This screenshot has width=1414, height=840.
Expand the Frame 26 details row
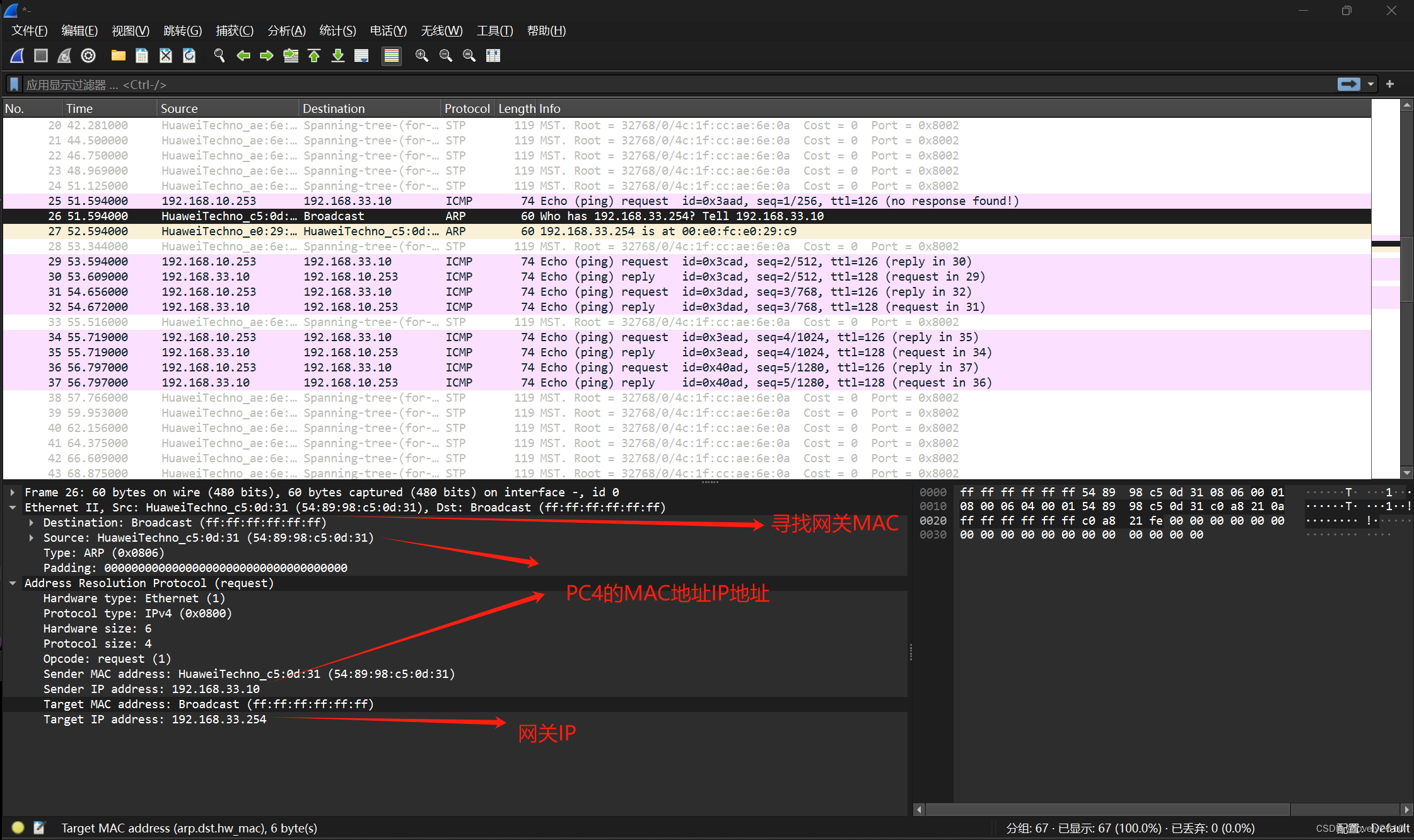point(13,493)
